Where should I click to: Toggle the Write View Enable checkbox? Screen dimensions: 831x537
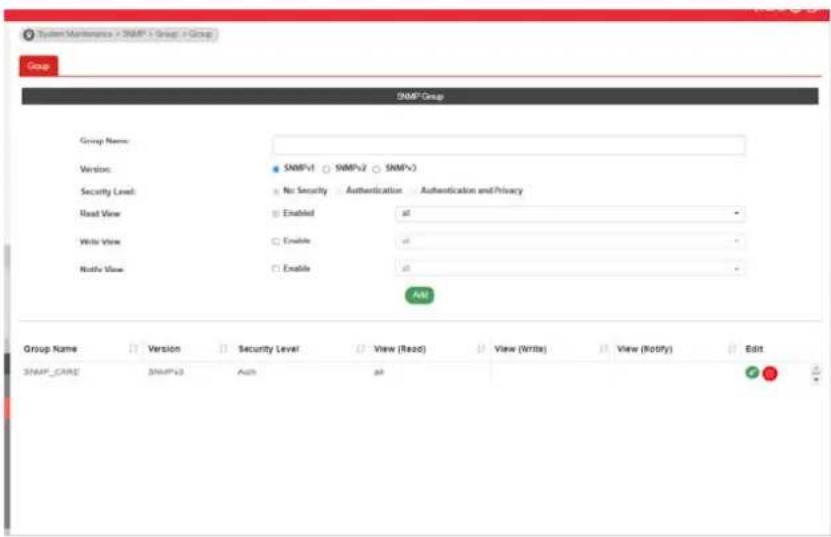coord(276,241)
